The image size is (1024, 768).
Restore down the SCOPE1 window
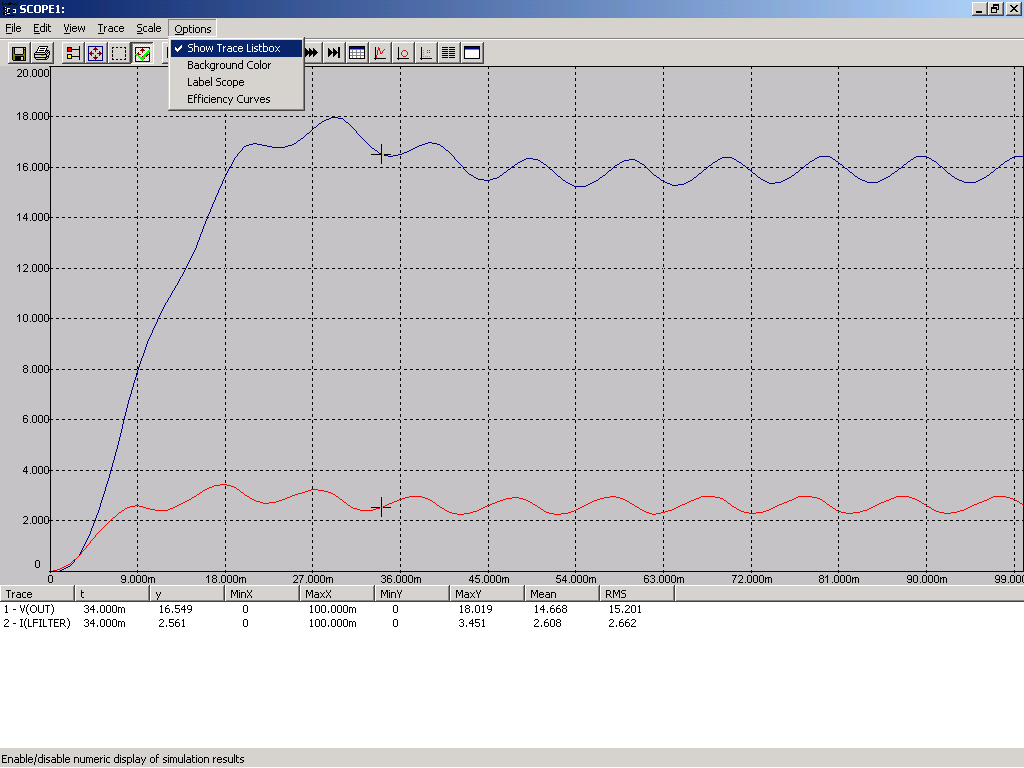click(x=995, y=9)
